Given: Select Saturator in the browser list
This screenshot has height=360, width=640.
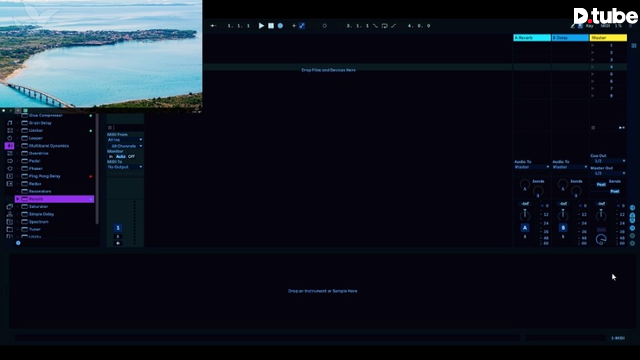Looking at the screenshot, I should point(38,207).
